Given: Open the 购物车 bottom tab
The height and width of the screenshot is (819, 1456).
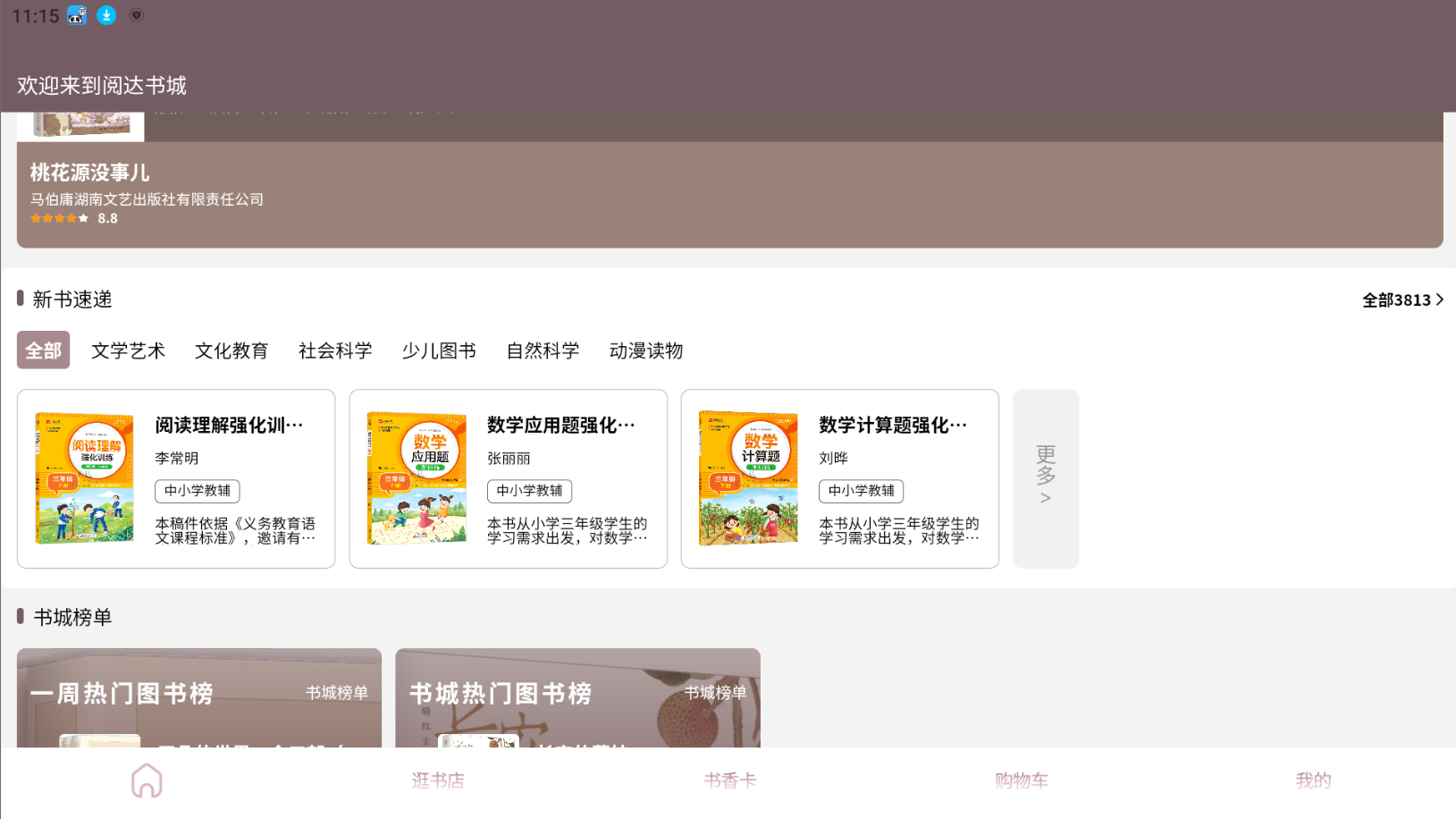Looking at the screenshot, I should (1022, 781).
